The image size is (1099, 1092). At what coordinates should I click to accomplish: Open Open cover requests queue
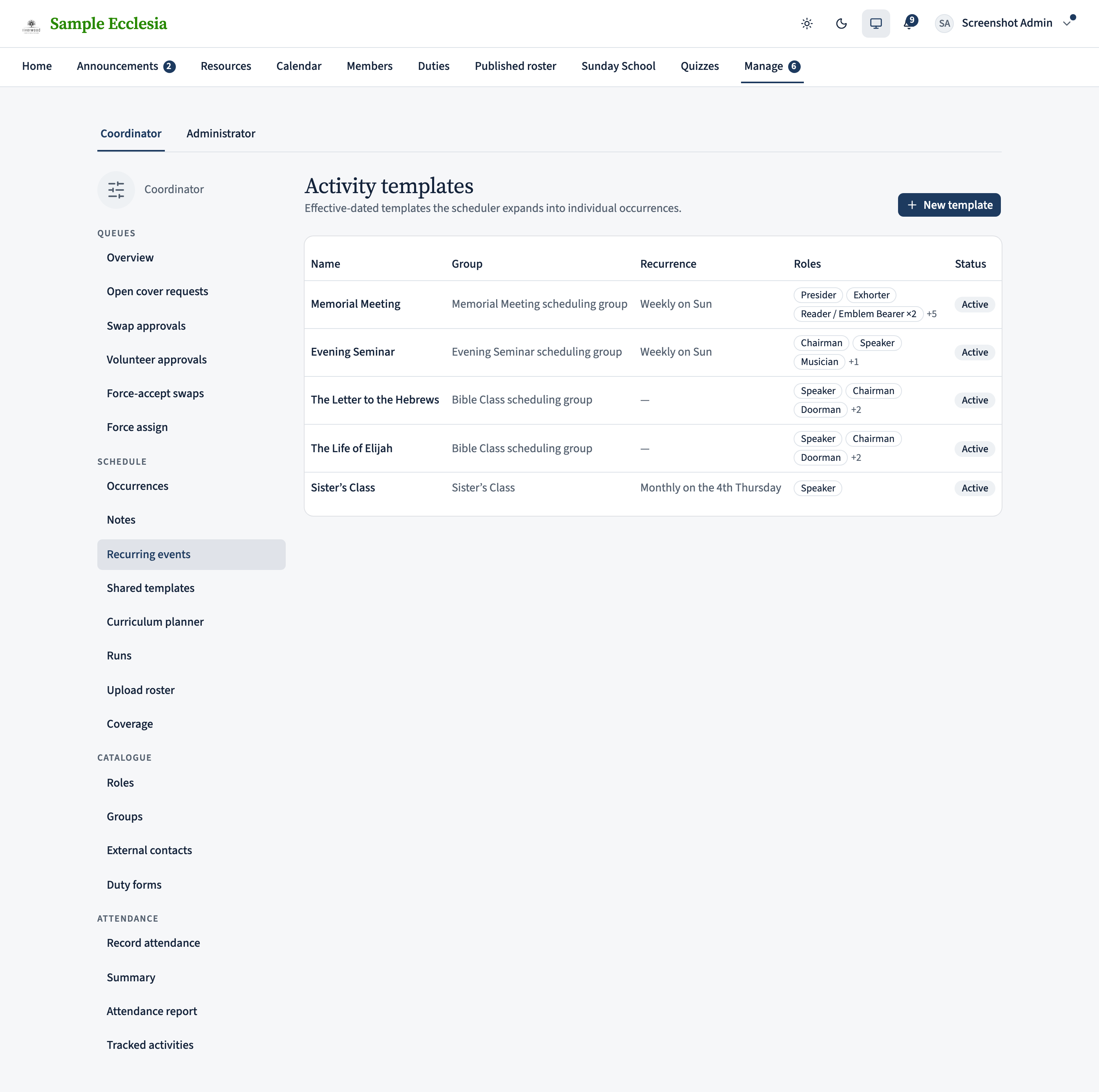191,292
